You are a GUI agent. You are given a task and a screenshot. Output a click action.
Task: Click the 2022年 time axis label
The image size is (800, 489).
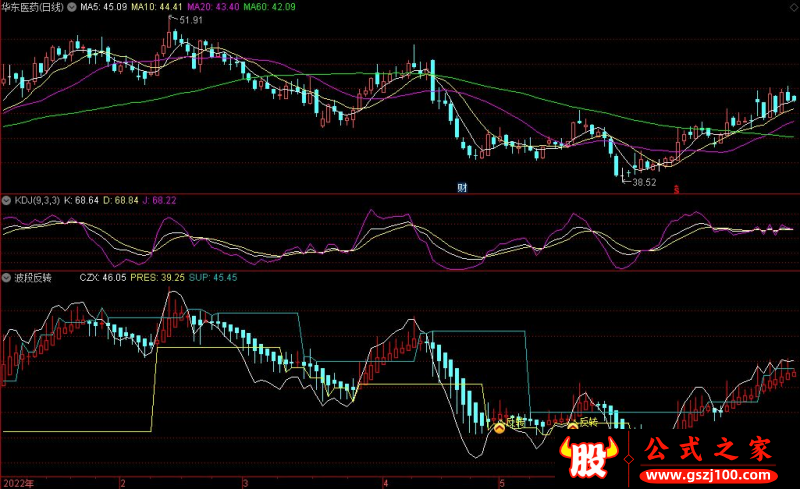pyautogui.click(x=19, y=483)
